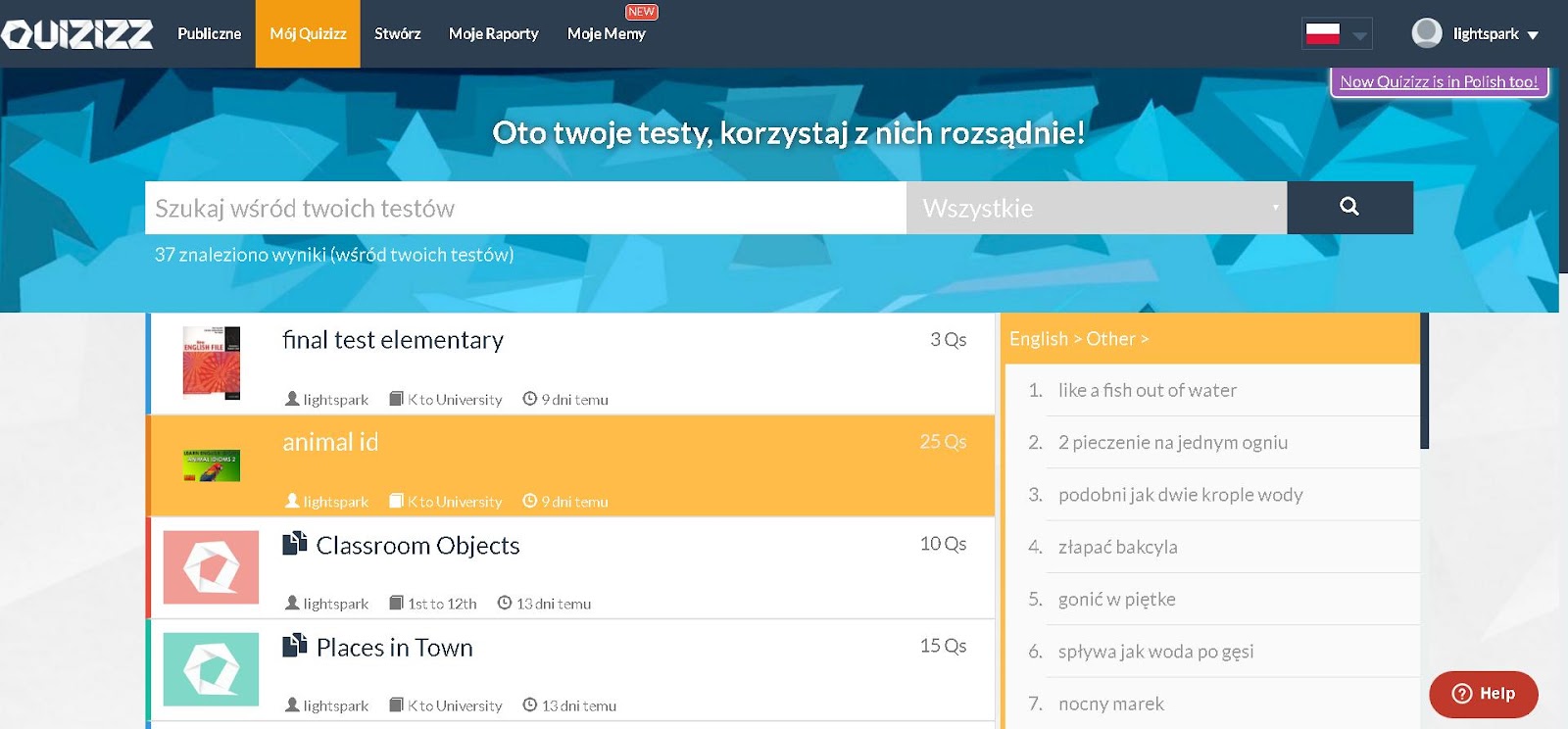Click the clock icon in animal id row
Screen dimensions: 1568x729
pos(530,501)
